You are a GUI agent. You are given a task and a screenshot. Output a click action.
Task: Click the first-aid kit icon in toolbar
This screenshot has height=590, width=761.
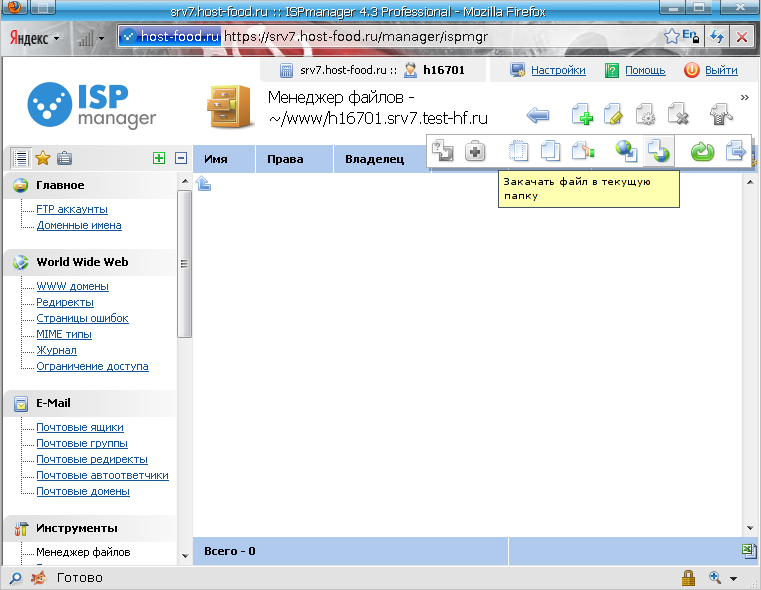click(475, 151)
